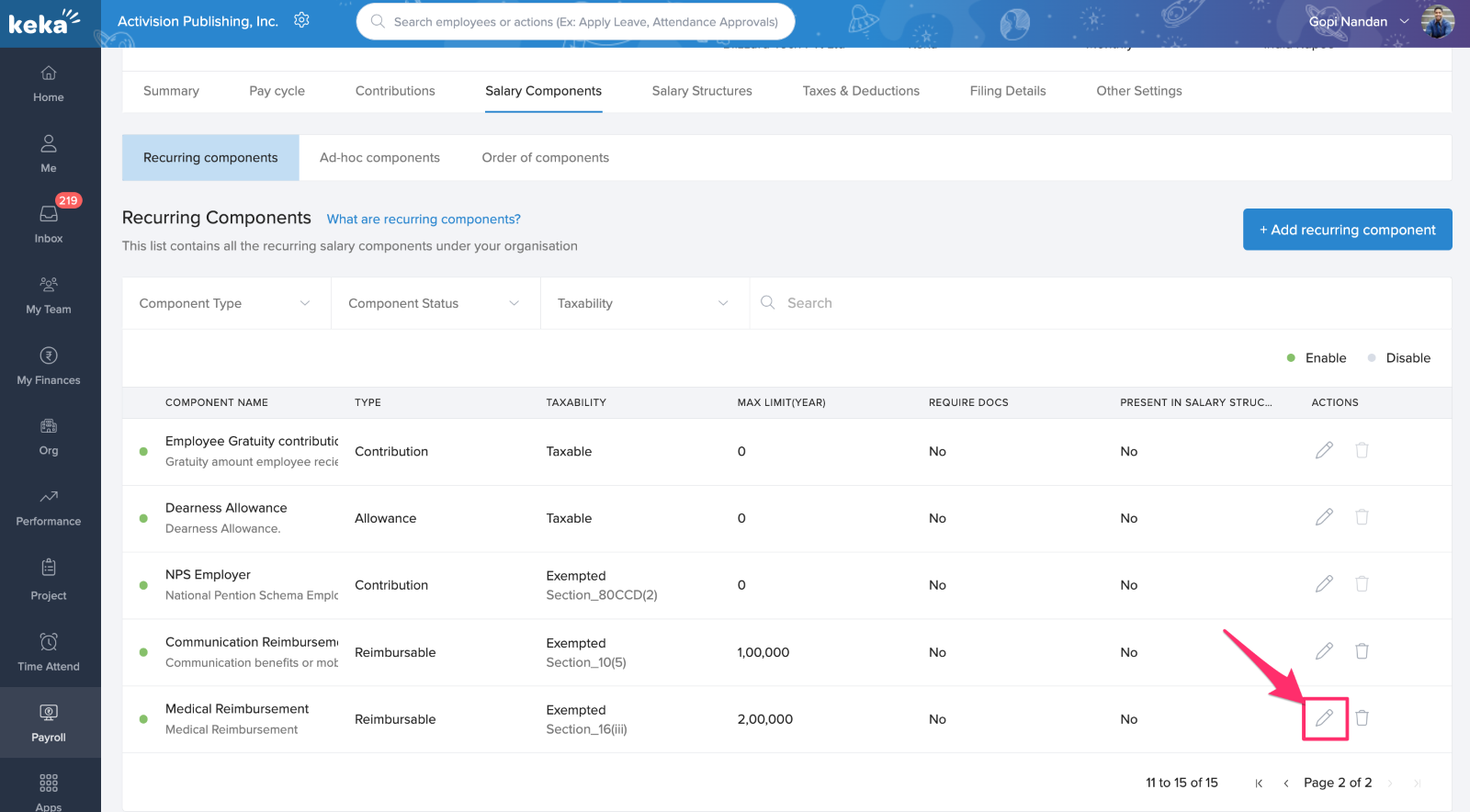Open Performance section in sidebar
1470x812 pixels.
(x=49, y=506)
